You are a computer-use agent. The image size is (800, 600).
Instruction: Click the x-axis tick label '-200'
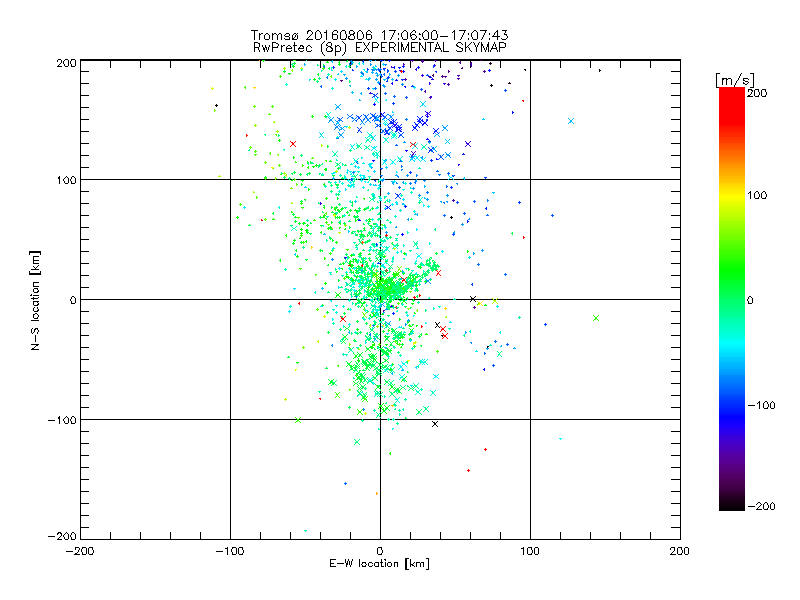coord(80,552)
